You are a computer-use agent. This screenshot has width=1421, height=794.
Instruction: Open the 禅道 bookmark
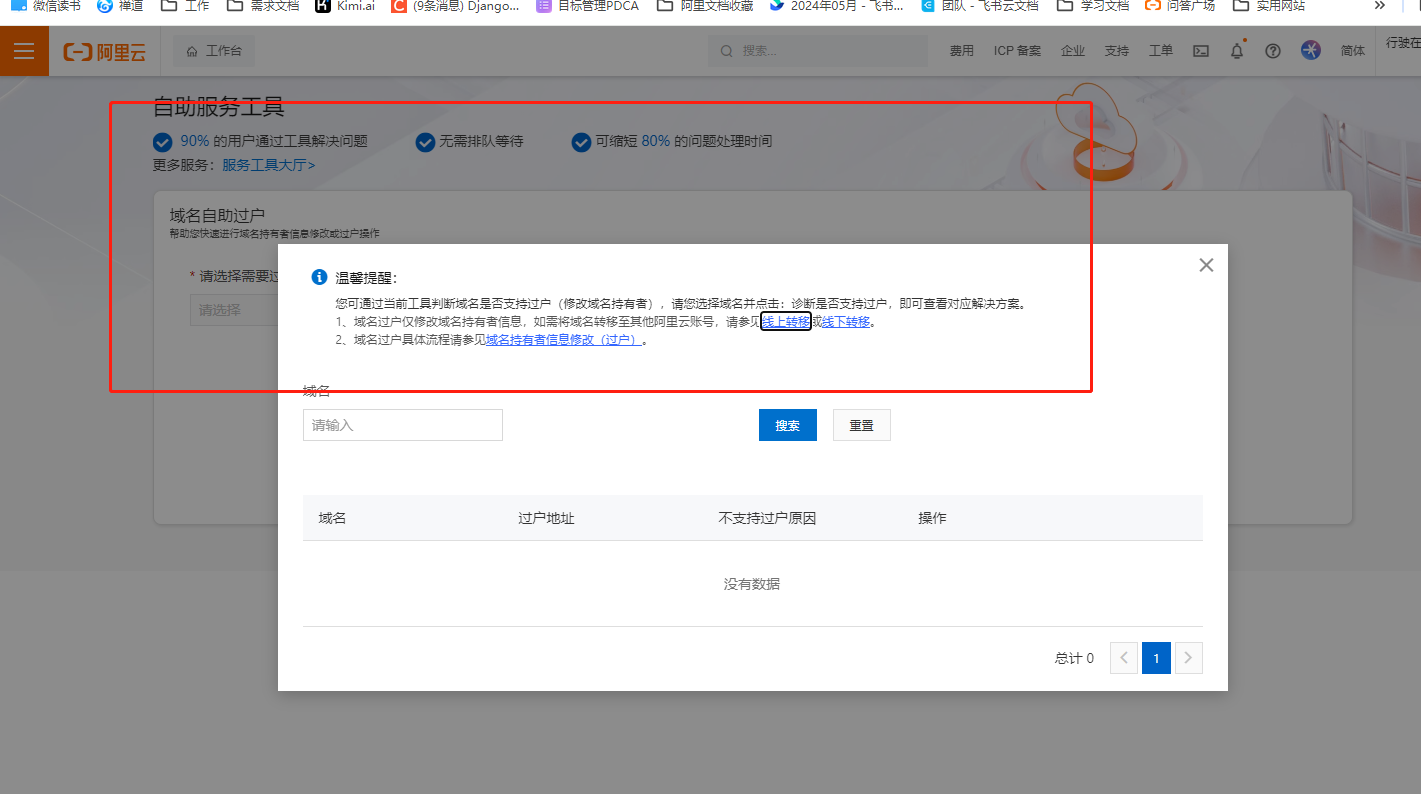[120, 6]
